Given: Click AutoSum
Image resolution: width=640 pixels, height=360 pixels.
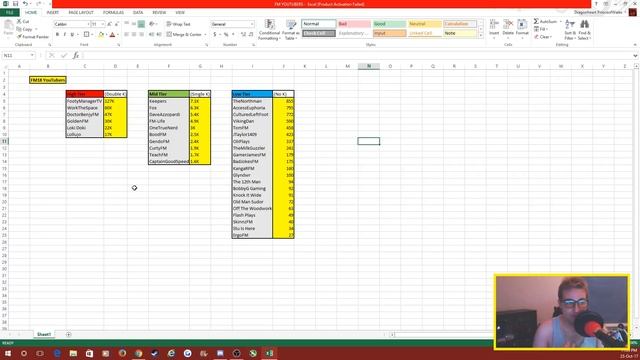Looking at the screenshot, I should (545, 21).
